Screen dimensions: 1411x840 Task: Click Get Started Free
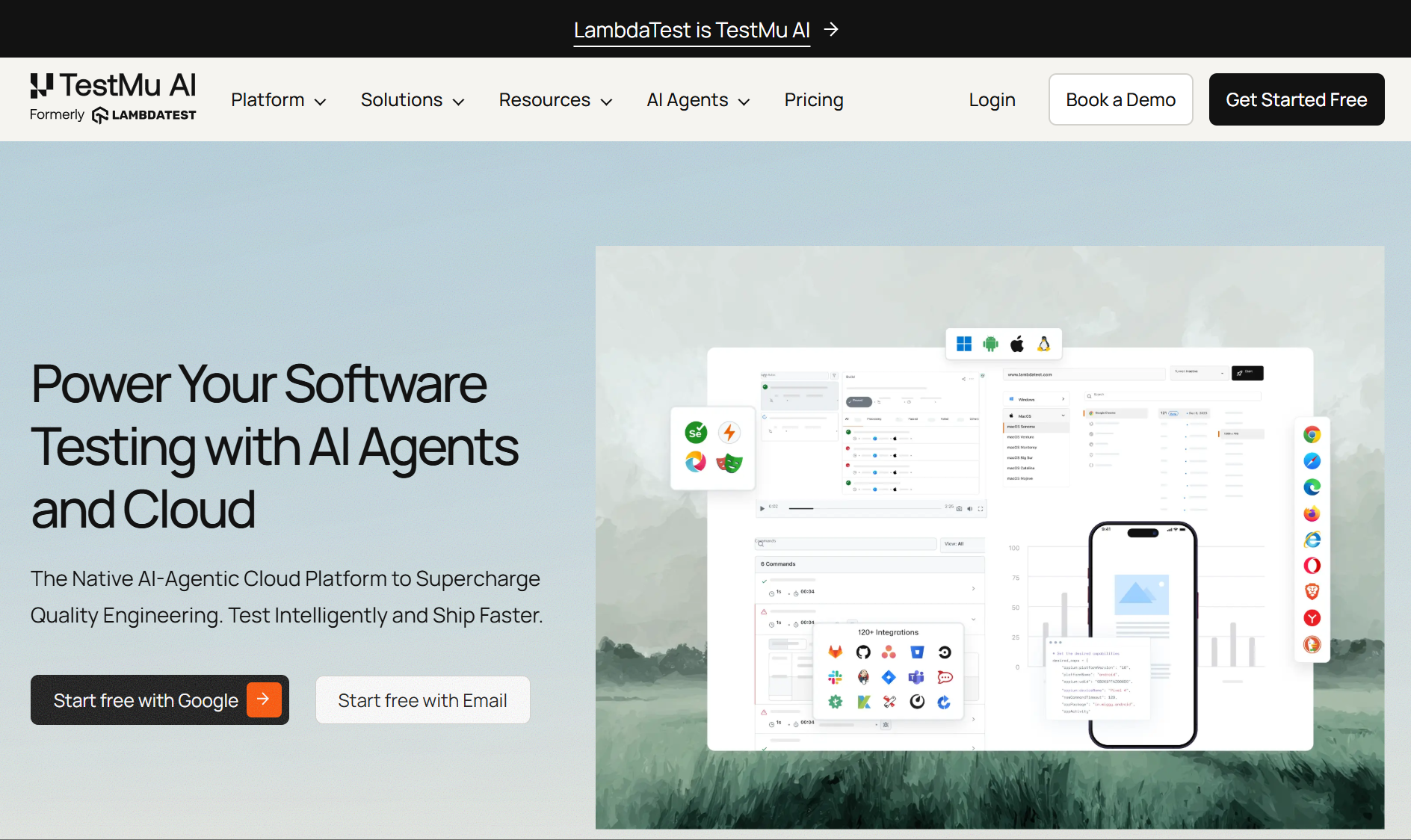click(1297, 99)
